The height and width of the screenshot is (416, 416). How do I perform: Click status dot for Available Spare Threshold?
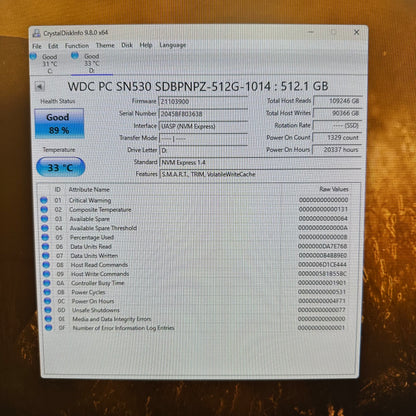coord(45,228)
